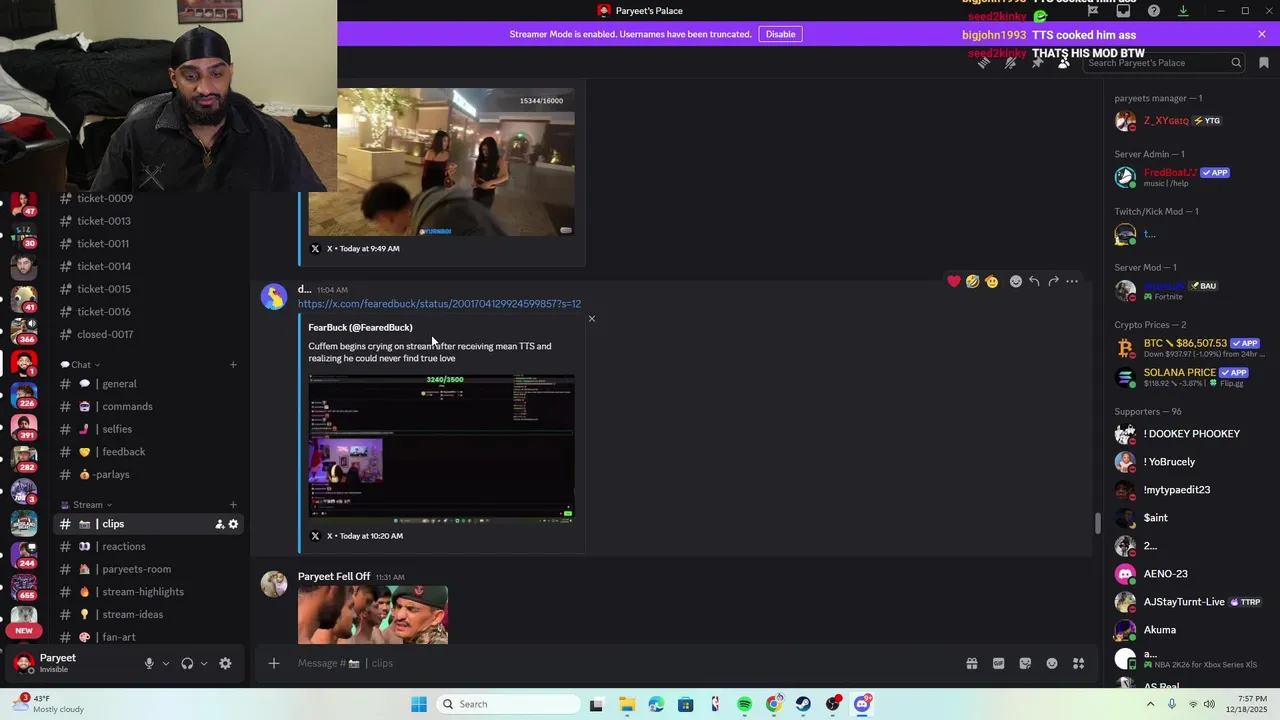This screenshot has height=720, width=1280.
Task: Remove the FearBuck embed
Action: 591,319
